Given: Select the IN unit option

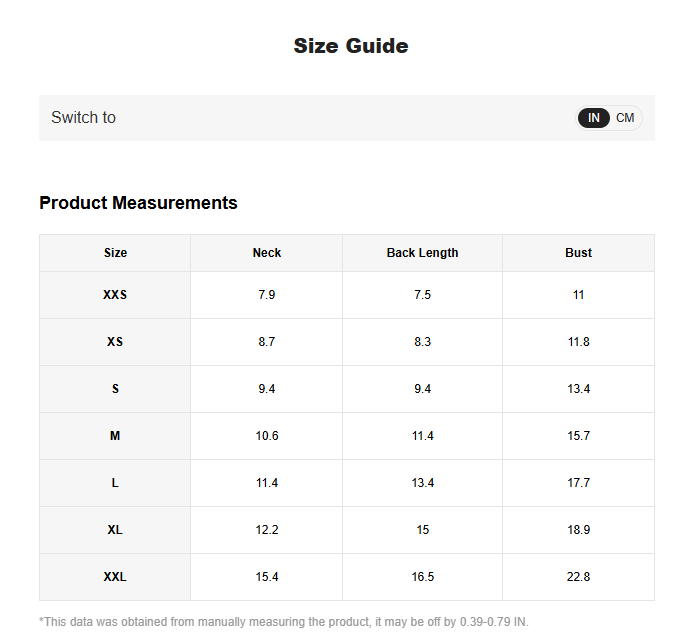Looking at the screenshot, I should click(594, 118).
